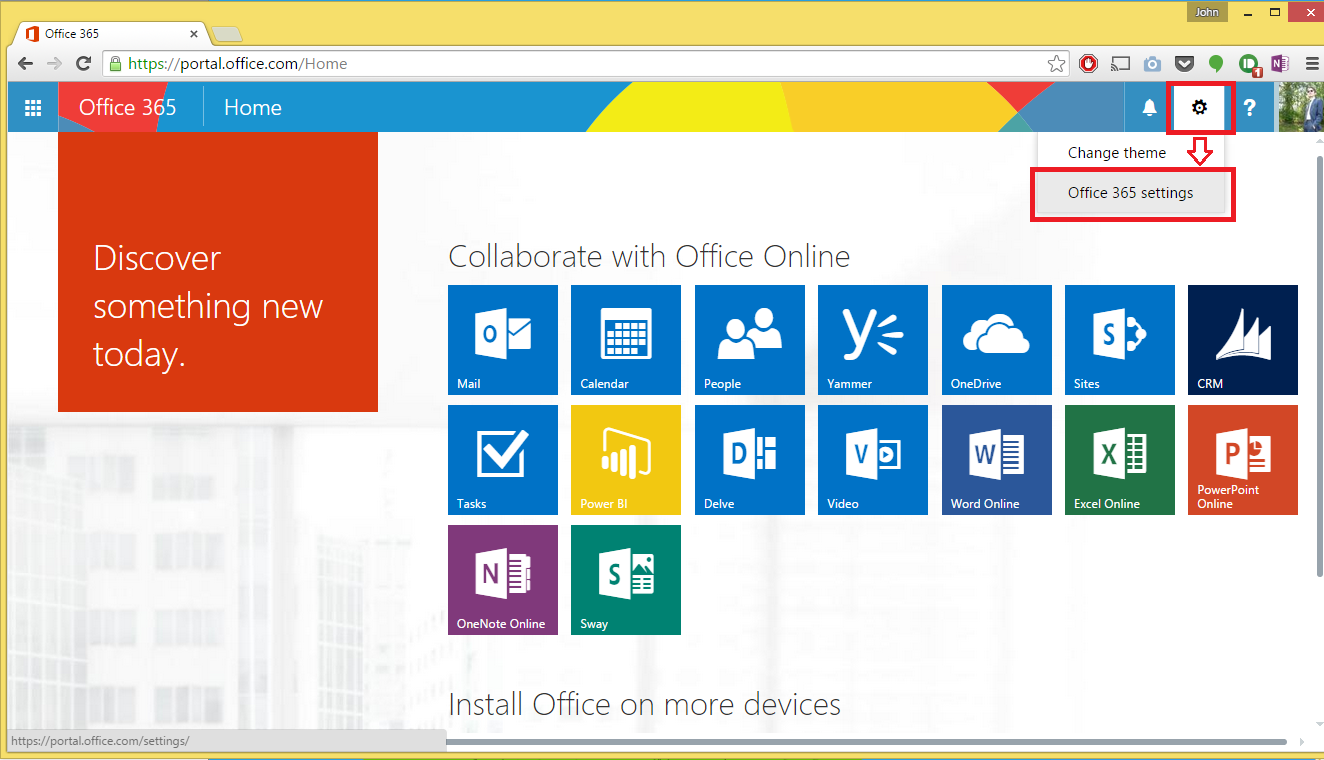This screenshot has height=760, width=1324.
Task: Open the Yammer app
Action: coord(872,340)
